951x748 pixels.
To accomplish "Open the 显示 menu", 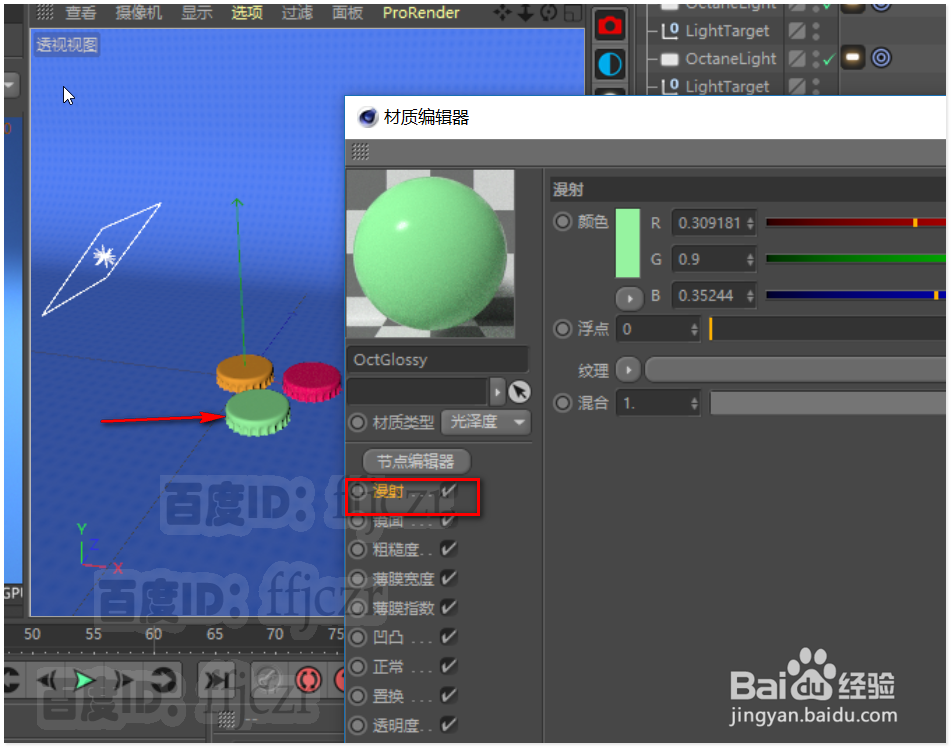I will click(x=197, y=13).
